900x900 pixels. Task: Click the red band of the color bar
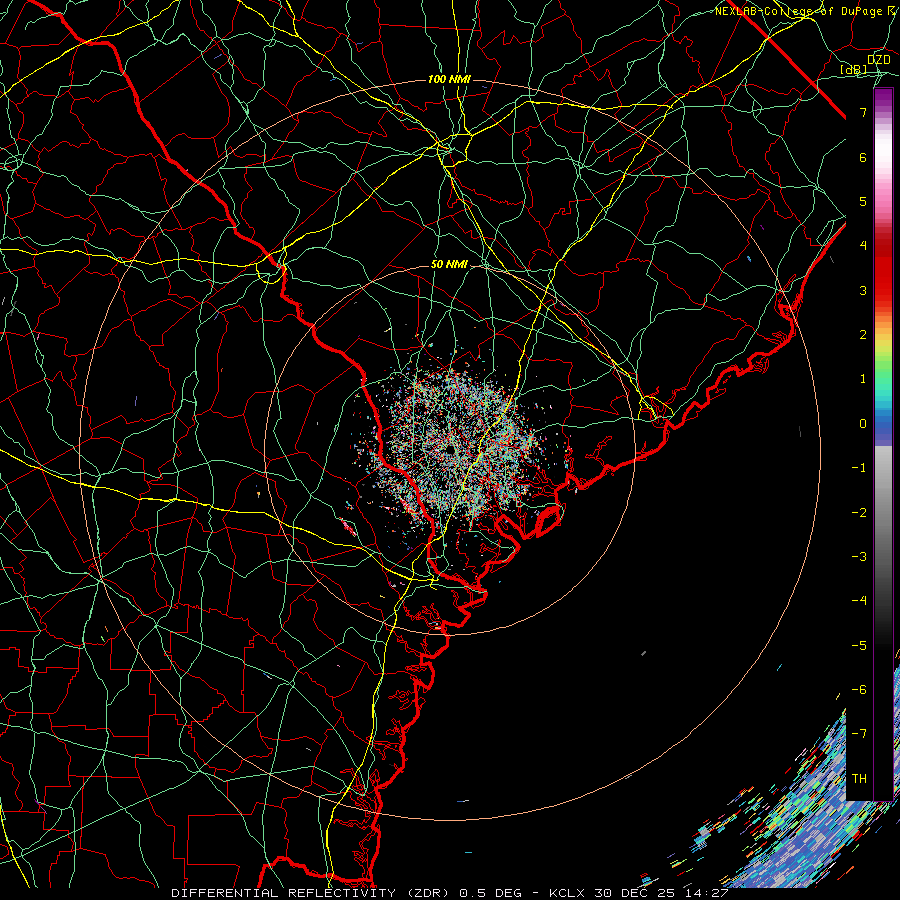(883, 270)
